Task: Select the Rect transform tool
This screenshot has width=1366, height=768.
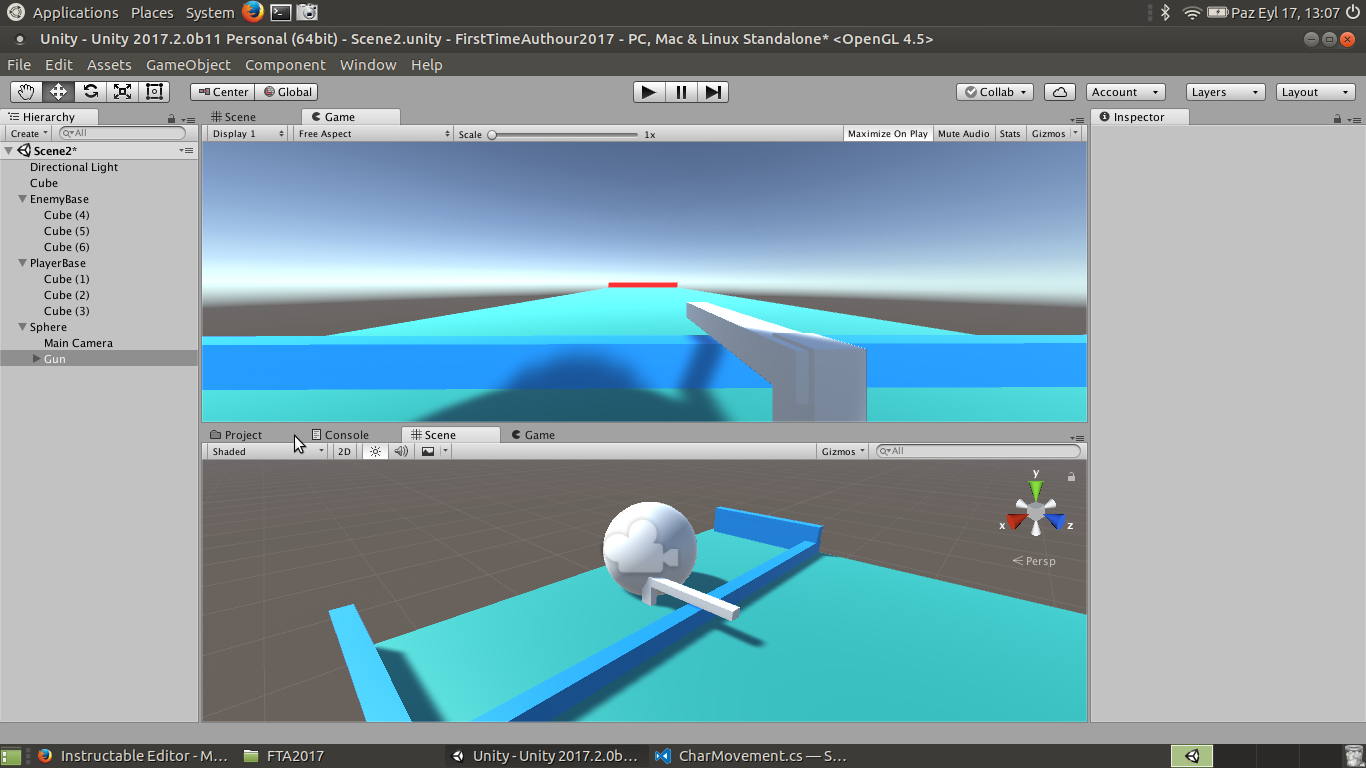Action: pyautogui.click(x=154, y=92)
